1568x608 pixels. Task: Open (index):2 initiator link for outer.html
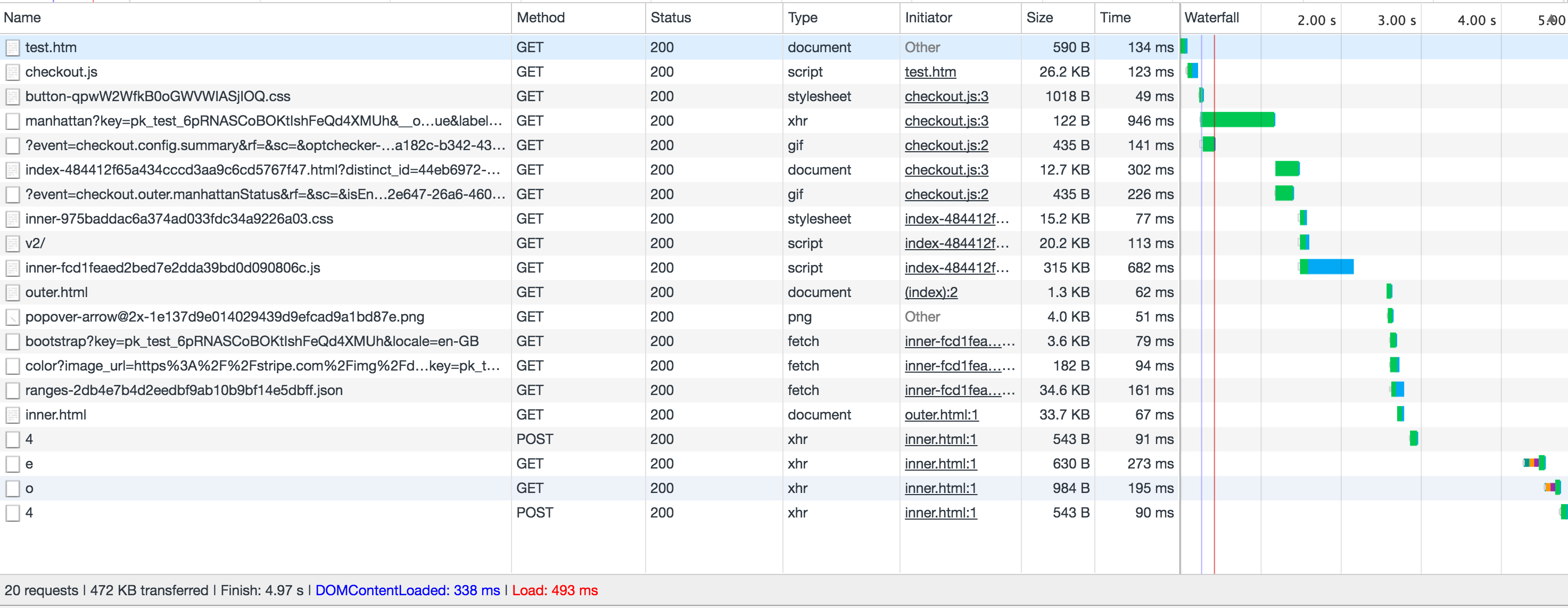click(x=931, y=292)
